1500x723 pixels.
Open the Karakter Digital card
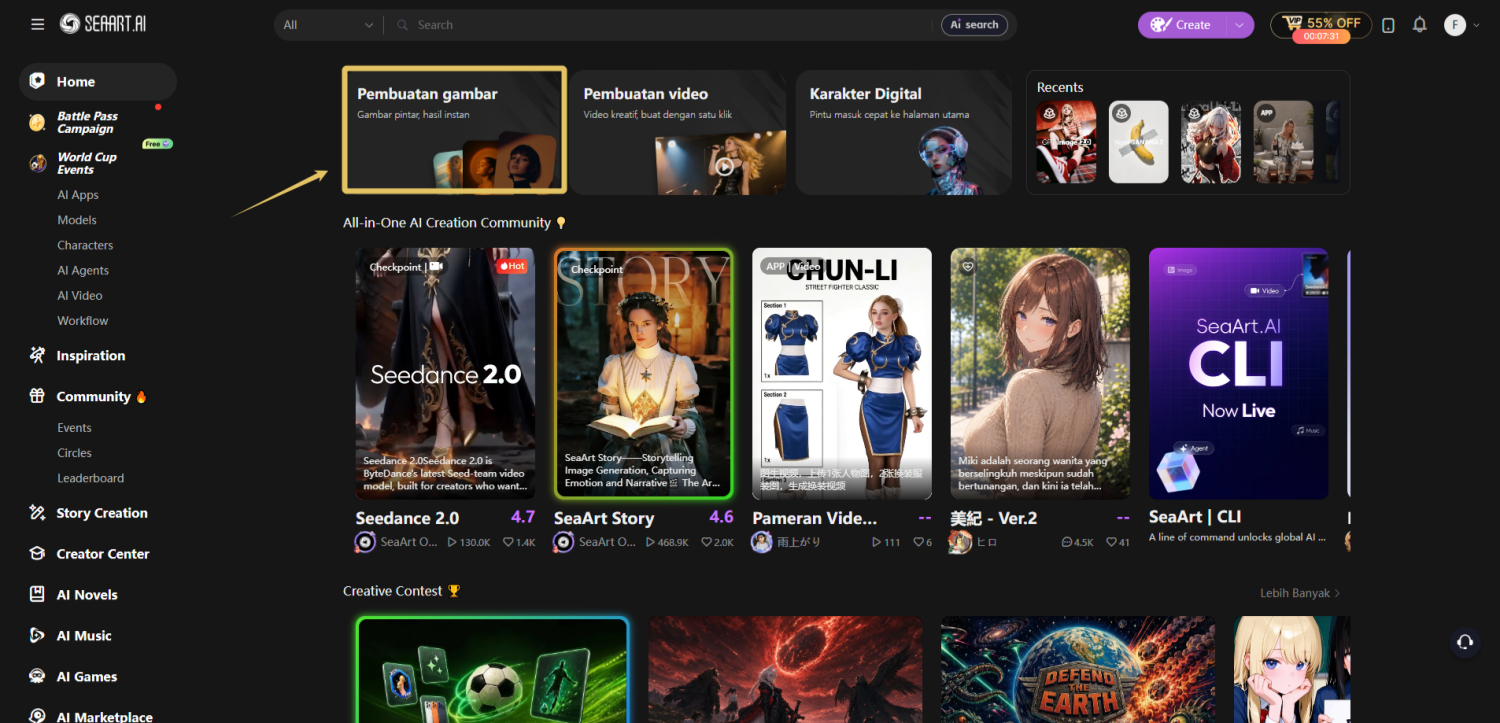click(x=904, y=132)
